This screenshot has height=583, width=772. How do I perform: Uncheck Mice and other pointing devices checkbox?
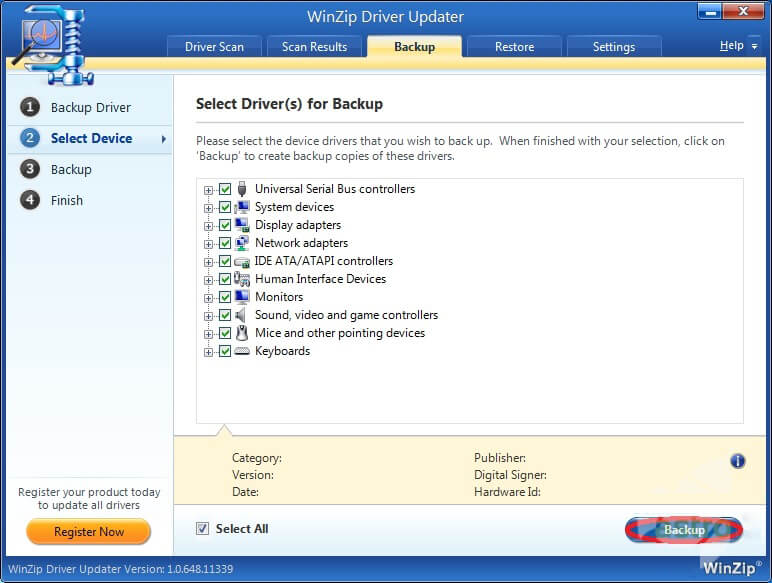tap(225, 333)
